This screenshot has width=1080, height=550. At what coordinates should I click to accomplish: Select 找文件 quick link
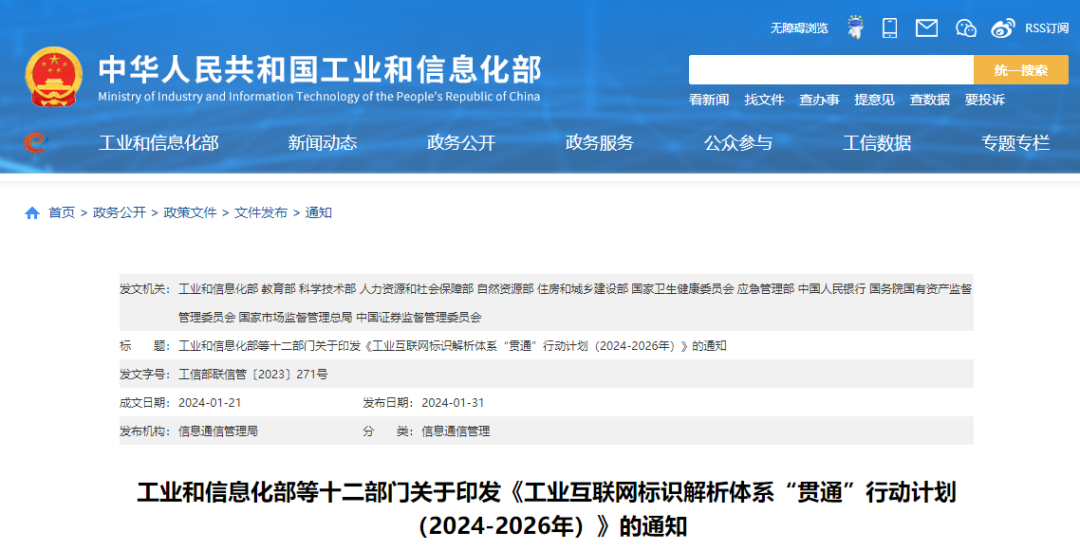[x=764, y=100]
